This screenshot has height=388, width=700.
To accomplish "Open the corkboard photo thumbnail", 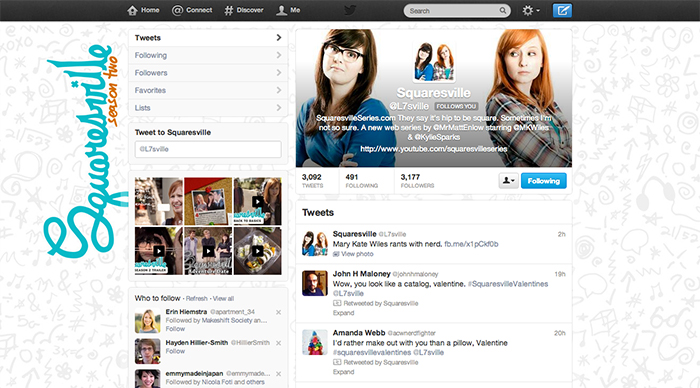I will [208, 201].
